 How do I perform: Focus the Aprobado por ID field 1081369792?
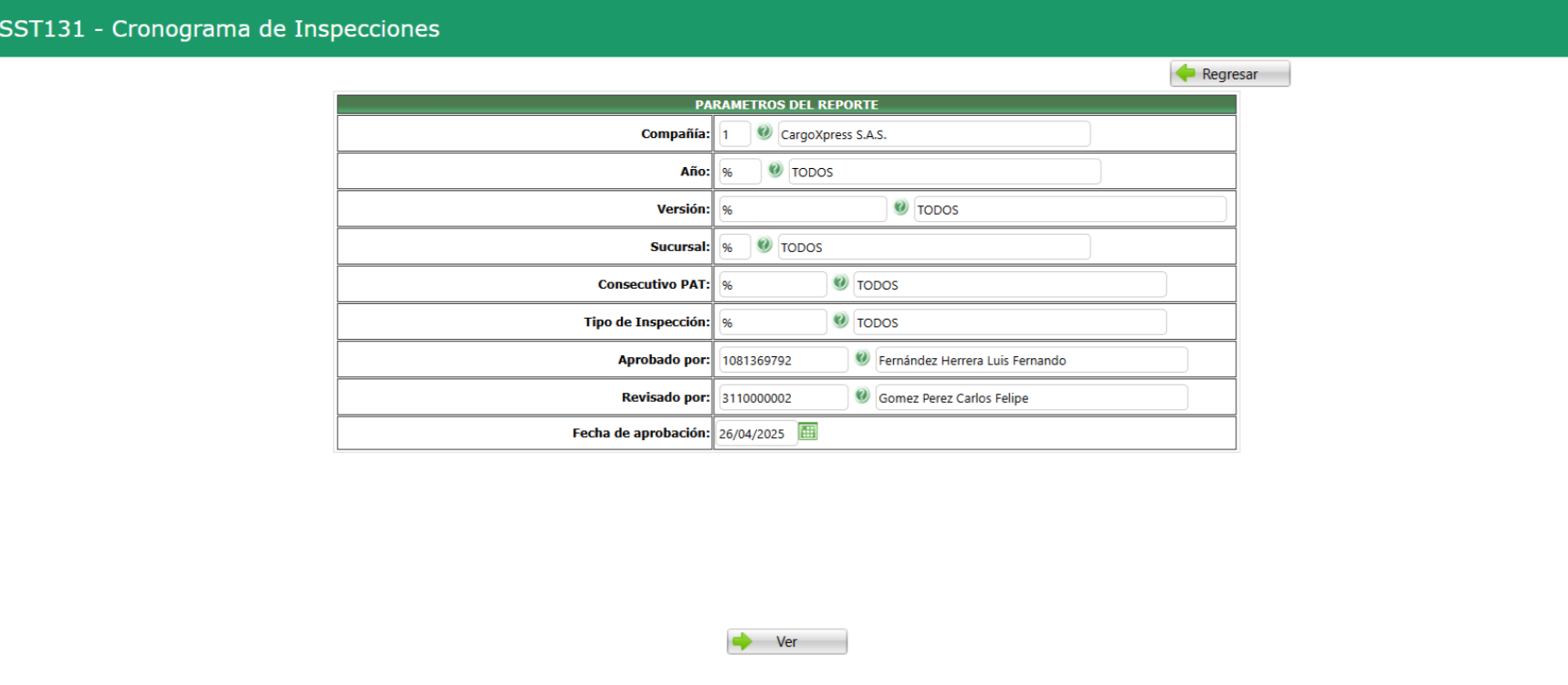tap(784, 360)
